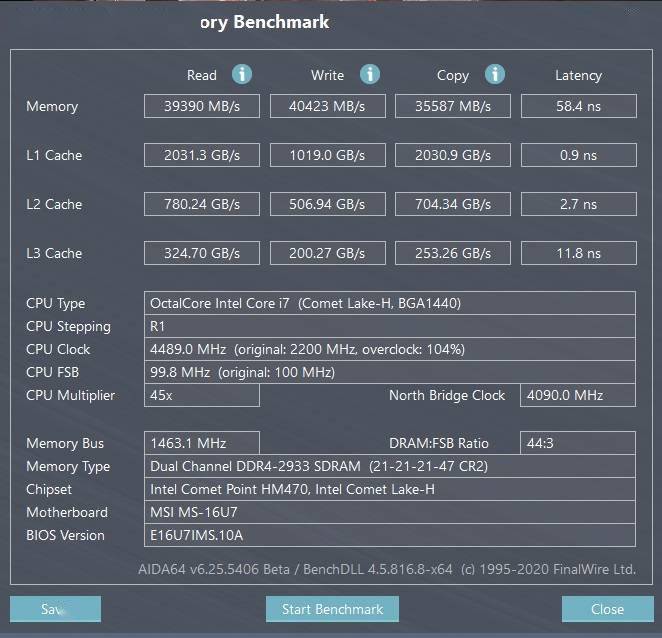This screenshot has width=662, height=638.
Task: Click the Memory row label
Action: click(x=52, y=106)
